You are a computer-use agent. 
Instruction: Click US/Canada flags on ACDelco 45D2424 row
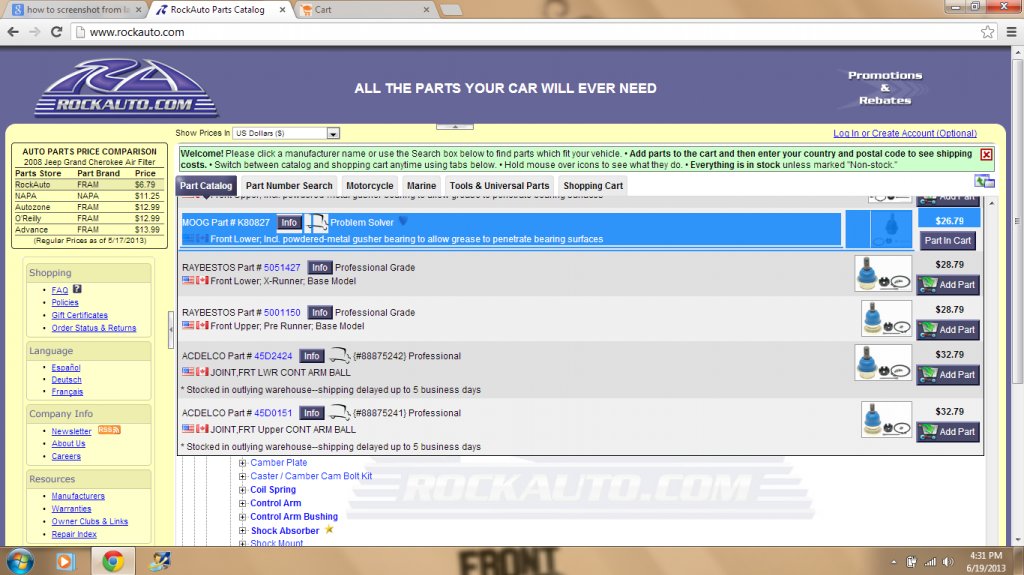tap(195, 372)
